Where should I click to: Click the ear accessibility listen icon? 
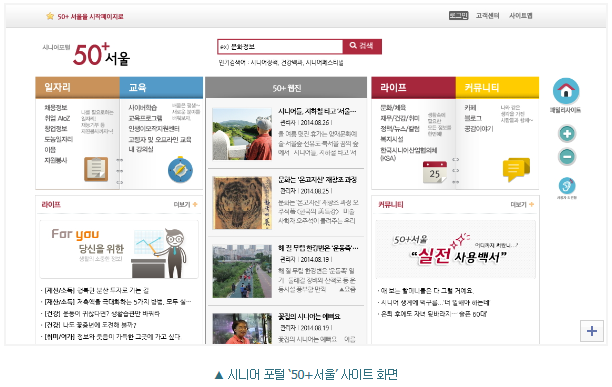tap(567, 186)
